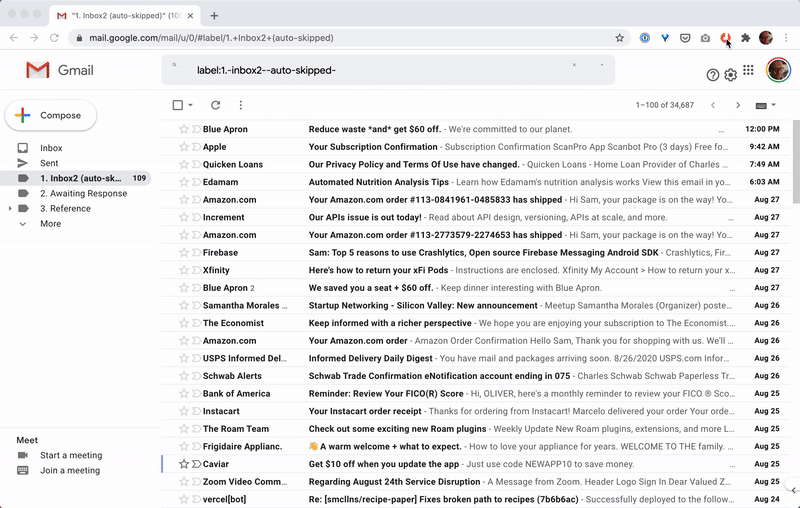Click Join a meeting
Screen dimensions: 800x508
(70, 471)
